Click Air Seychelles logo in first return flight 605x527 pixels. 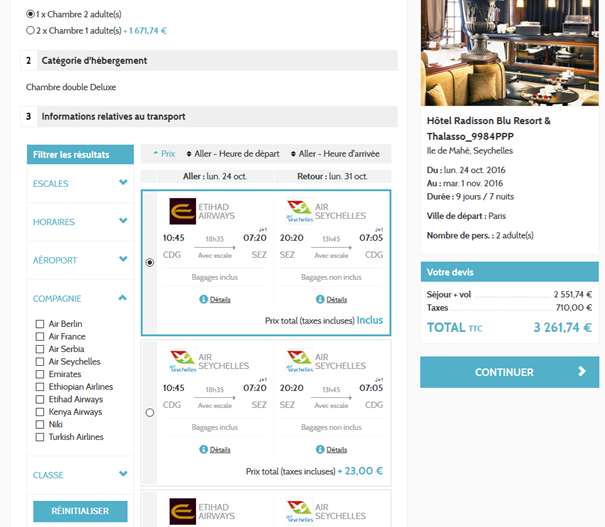(298, 211)
